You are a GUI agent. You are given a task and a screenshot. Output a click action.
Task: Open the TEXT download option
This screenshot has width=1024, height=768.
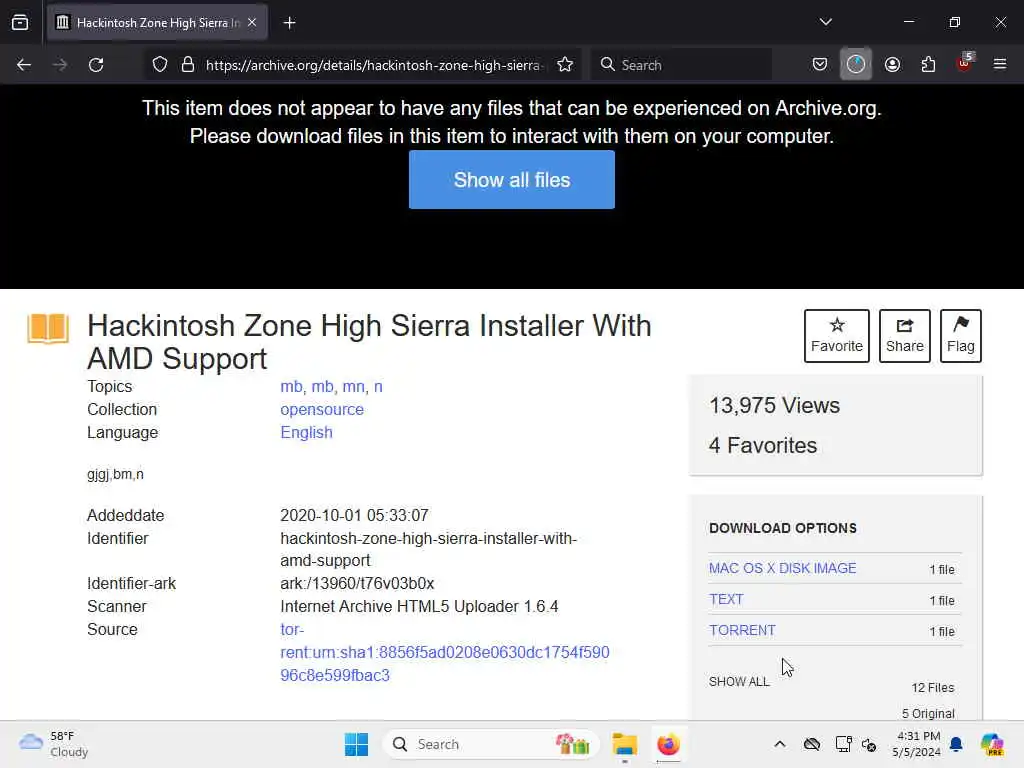[x=726, y=599]
